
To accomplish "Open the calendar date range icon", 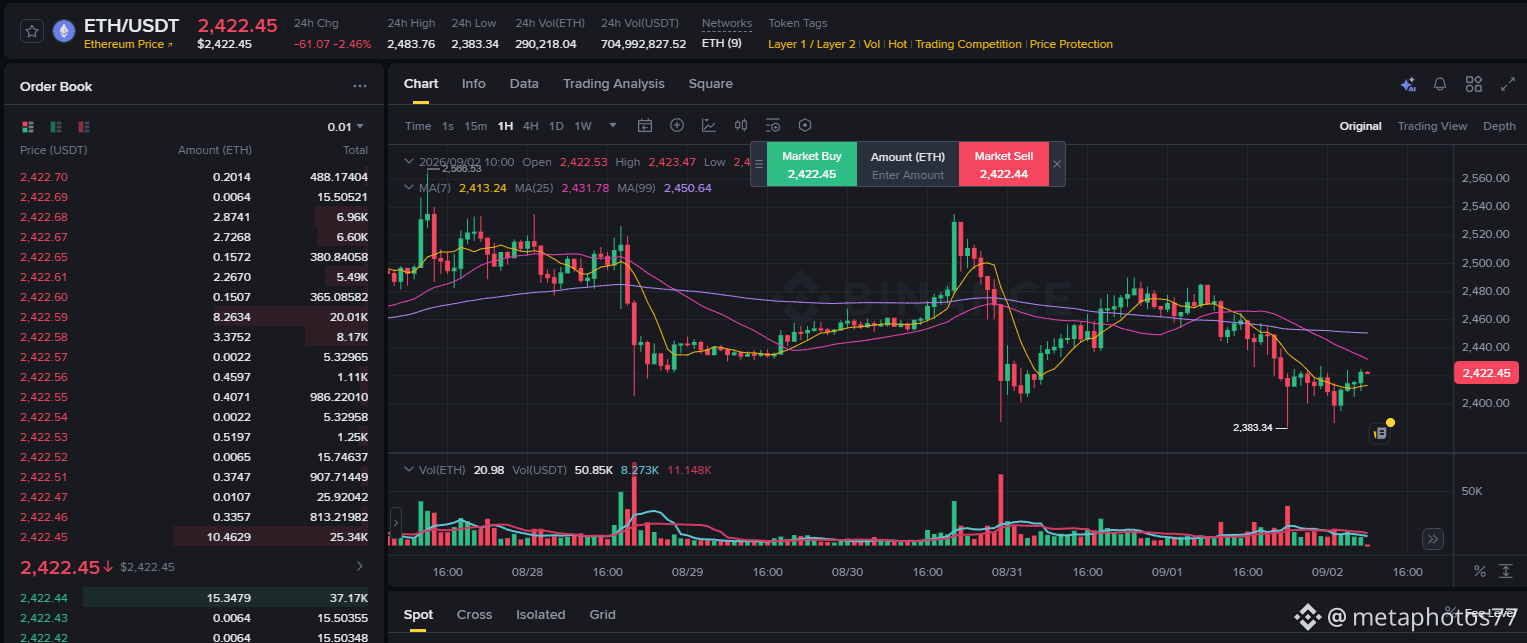I will [645, 126].
